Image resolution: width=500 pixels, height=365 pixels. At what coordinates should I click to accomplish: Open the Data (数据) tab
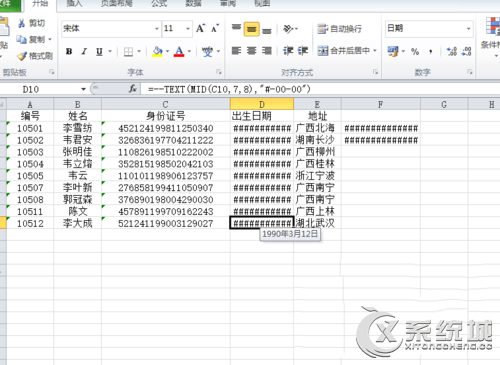click(x=194, y=4)
